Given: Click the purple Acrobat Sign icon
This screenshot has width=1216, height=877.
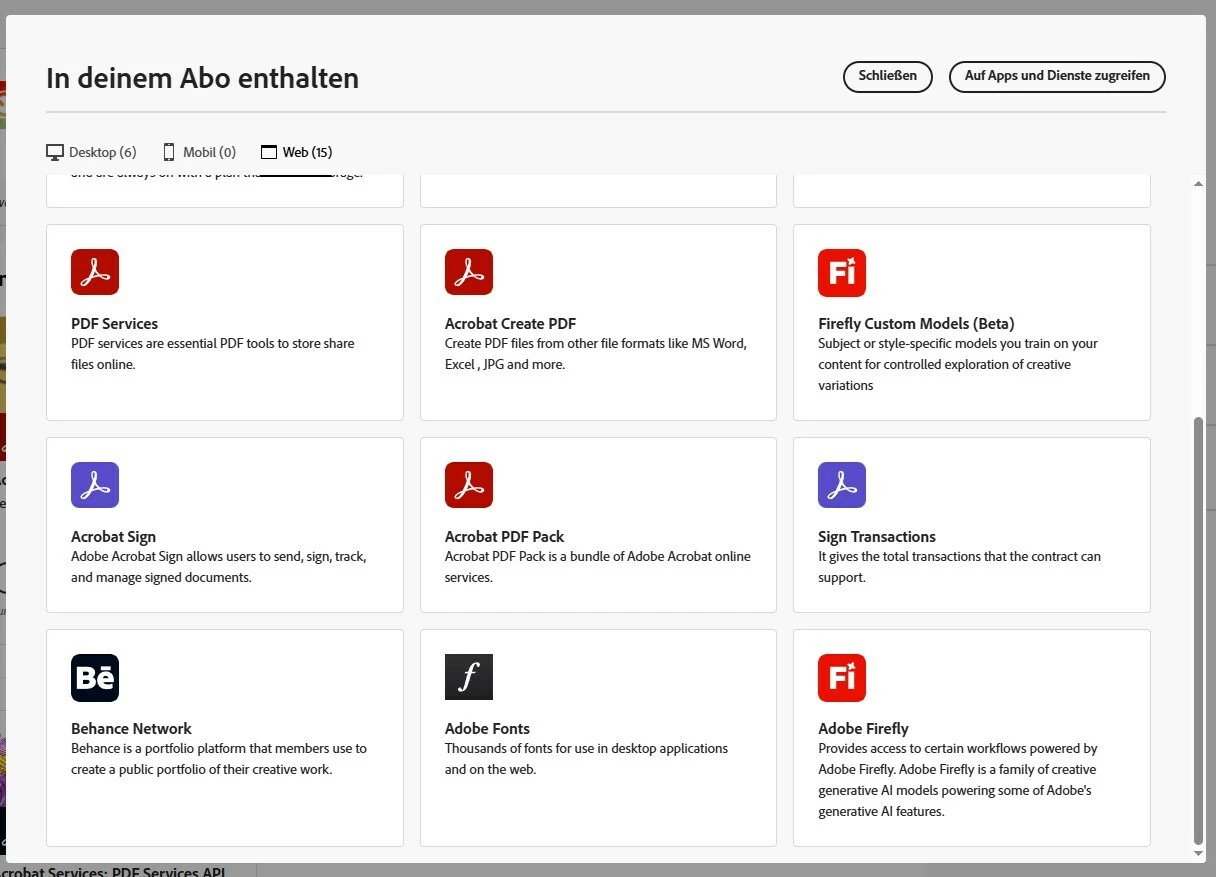Looking at the screenshot, I should 95,485.
